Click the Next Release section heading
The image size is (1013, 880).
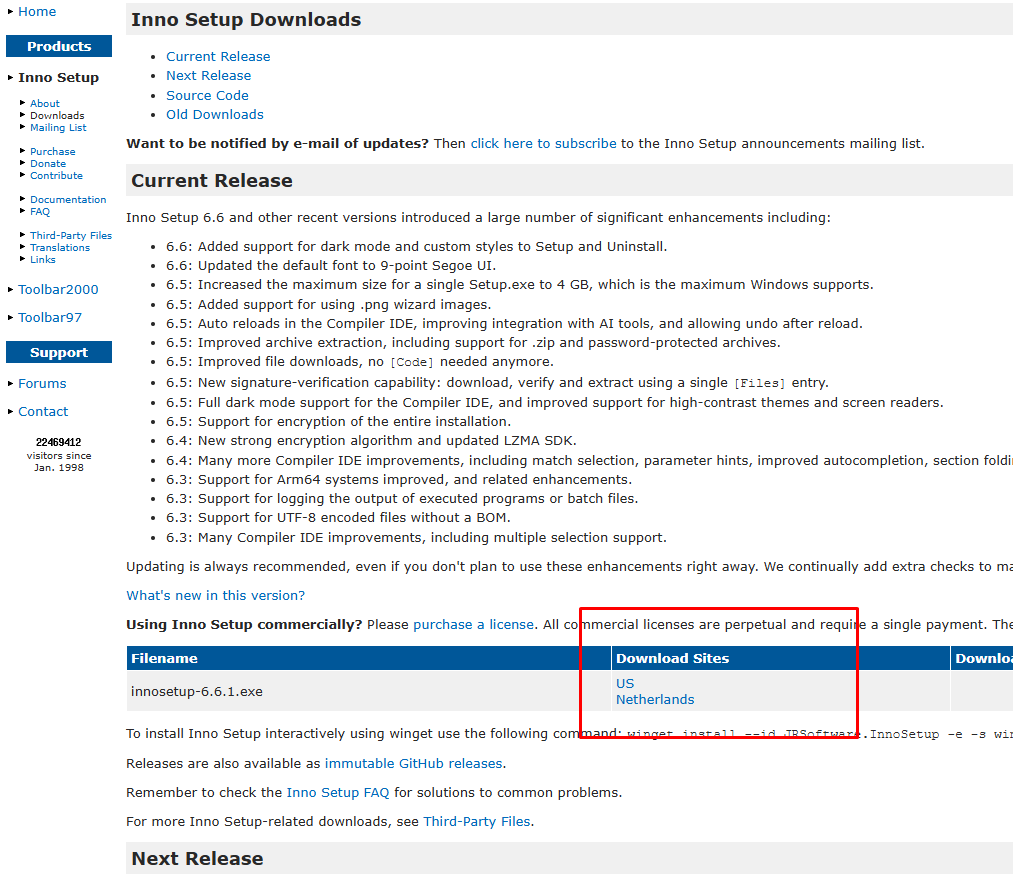coord(197,859)
